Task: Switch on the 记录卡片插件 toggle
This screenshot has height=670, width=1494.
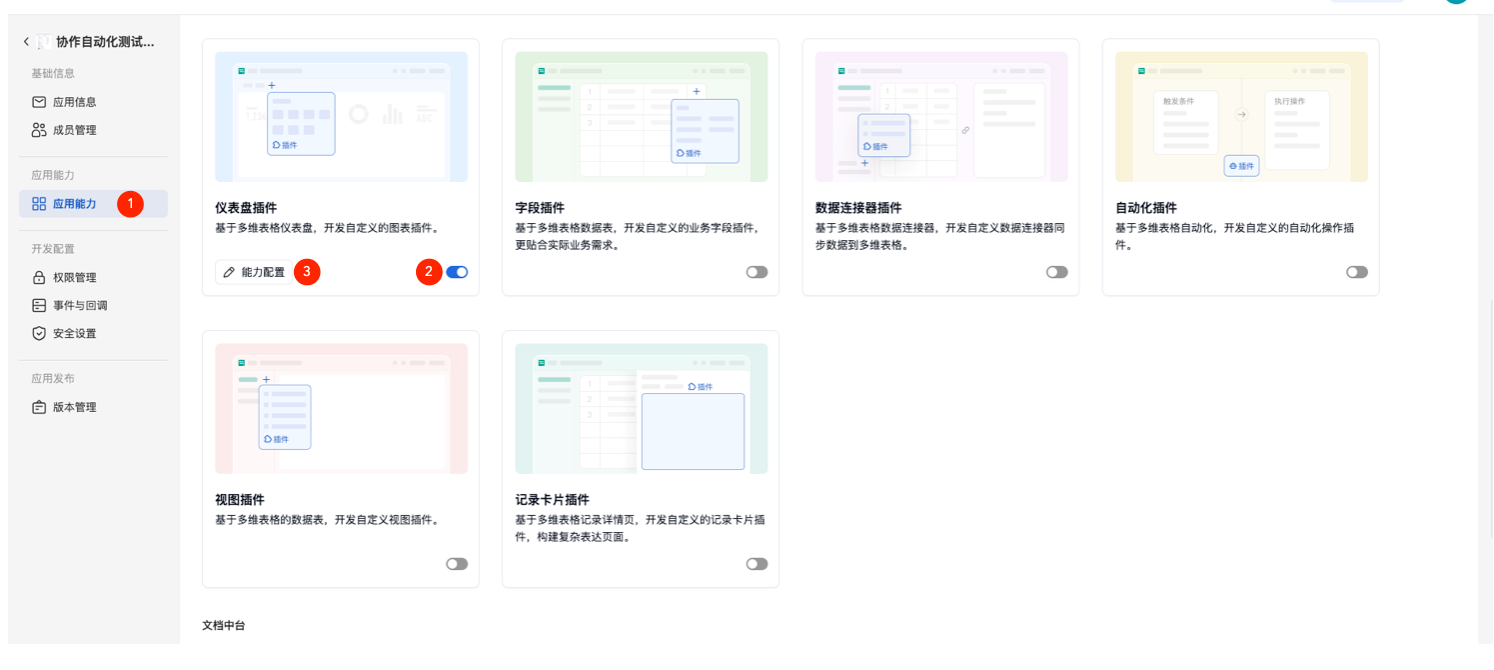Action: (757, 564)
